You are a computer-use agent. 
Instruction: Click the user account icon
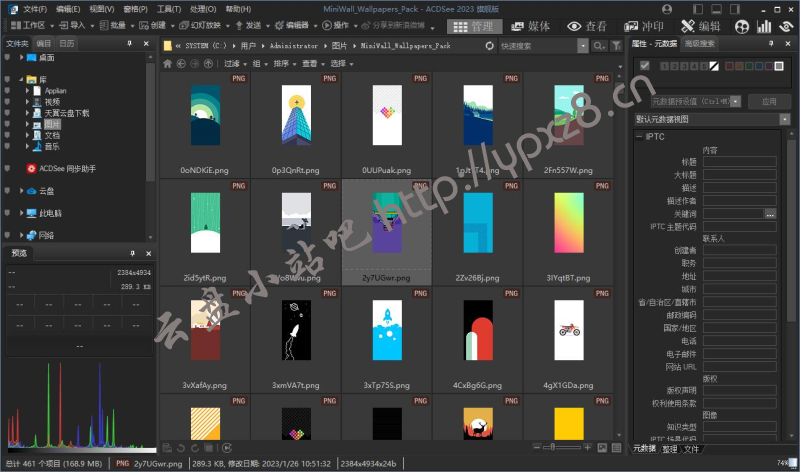[667, 9]
